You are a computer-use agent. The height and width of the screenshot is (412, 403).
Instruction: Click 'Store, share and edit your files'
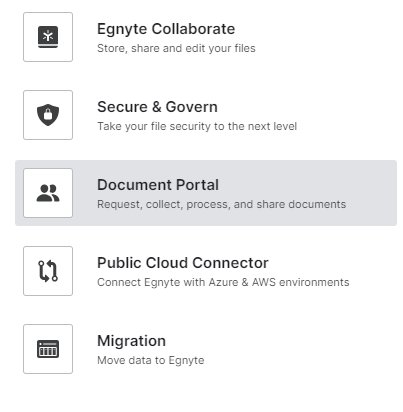176,48
